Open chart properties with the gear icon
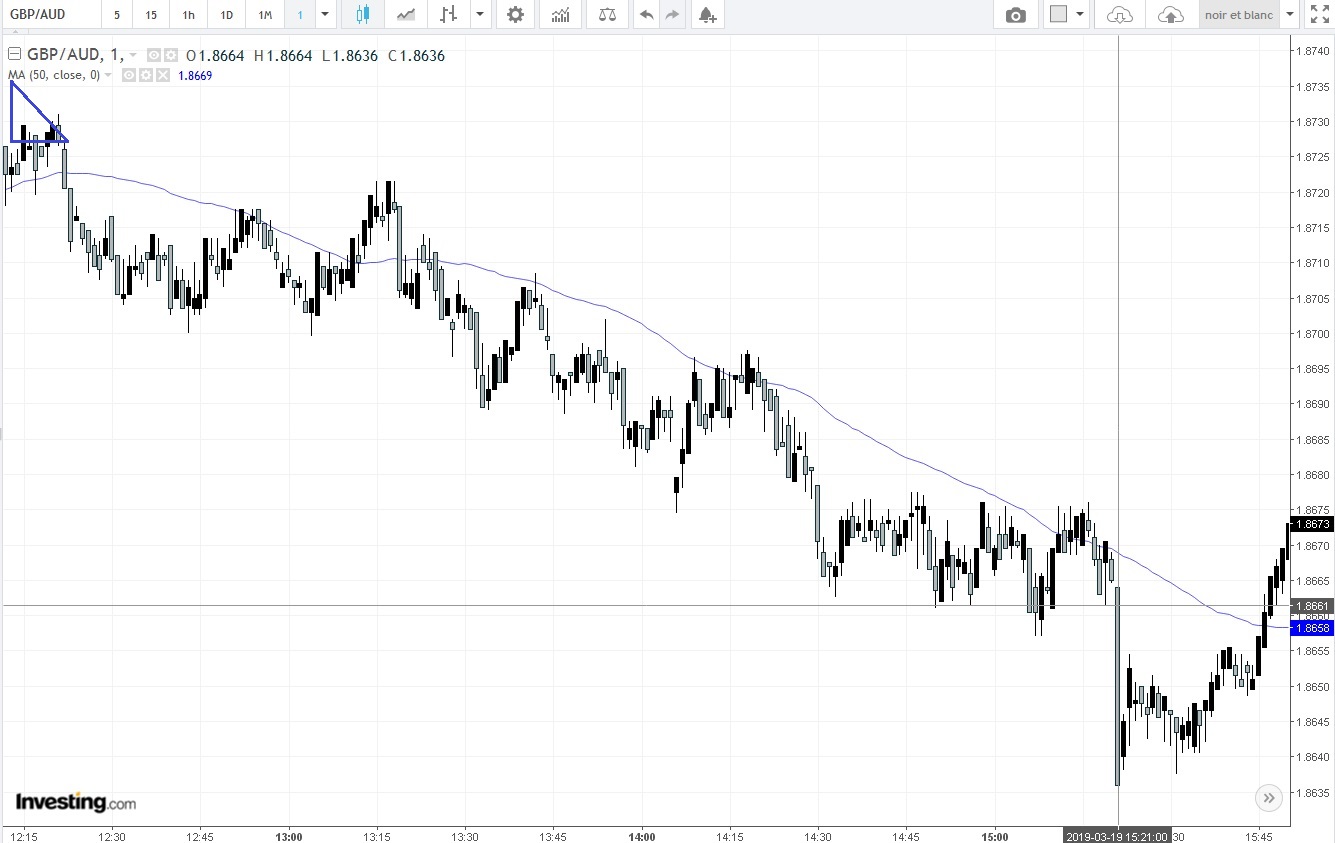 515,15
